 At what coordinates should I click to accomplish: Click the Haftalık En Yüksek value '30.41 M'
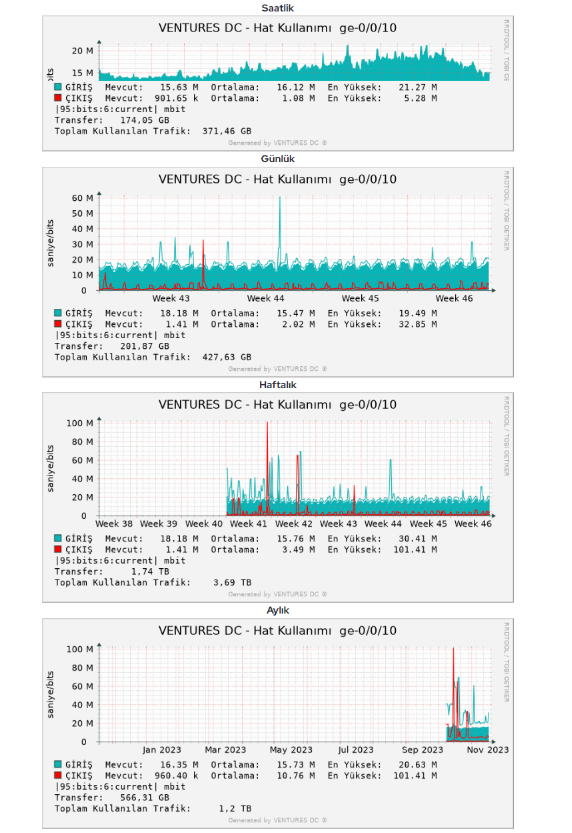click(x=418, y=539)
